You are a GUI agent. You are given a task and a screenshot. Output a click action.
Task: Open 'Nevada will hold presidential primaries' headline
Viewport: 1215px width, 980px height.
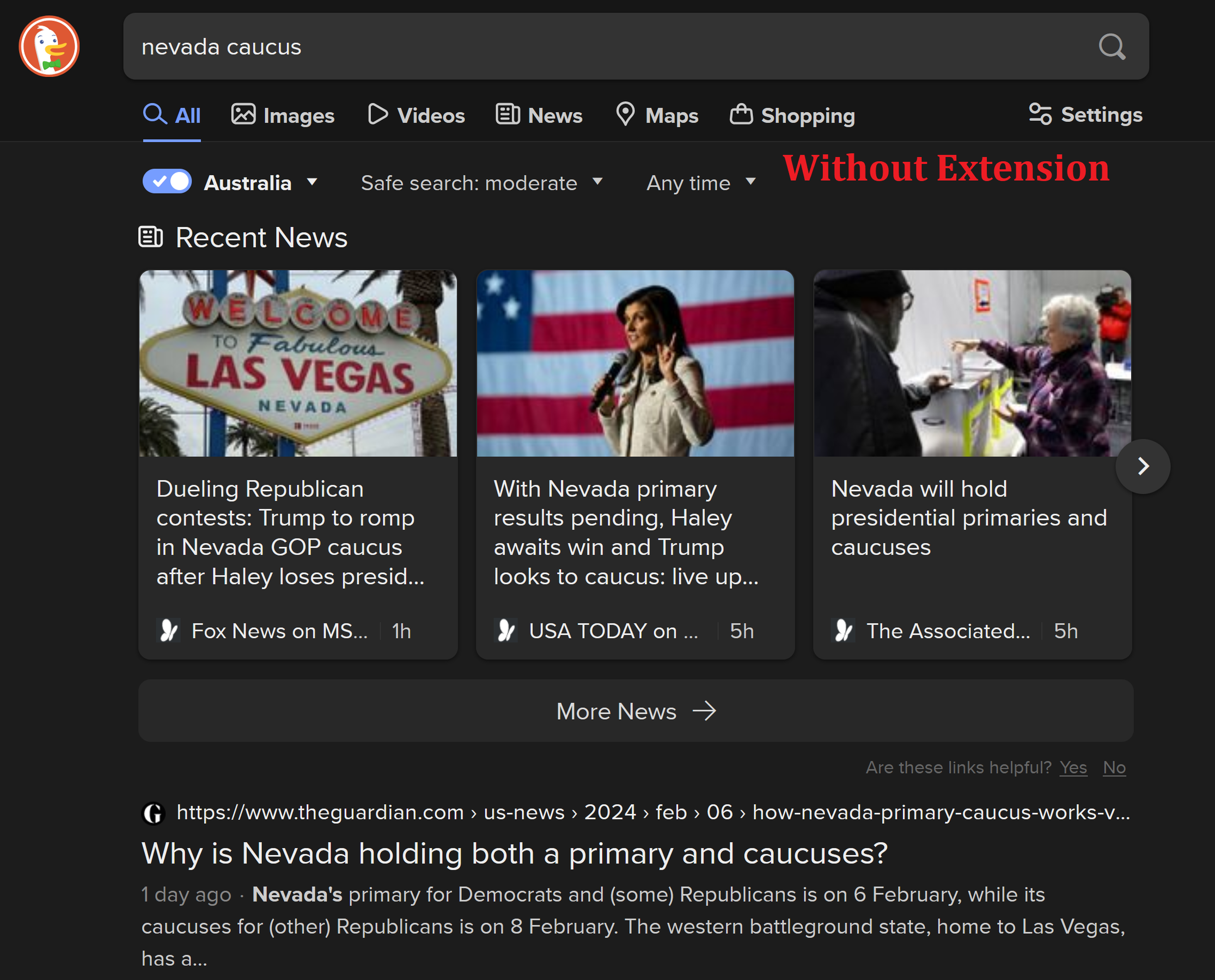969,518
